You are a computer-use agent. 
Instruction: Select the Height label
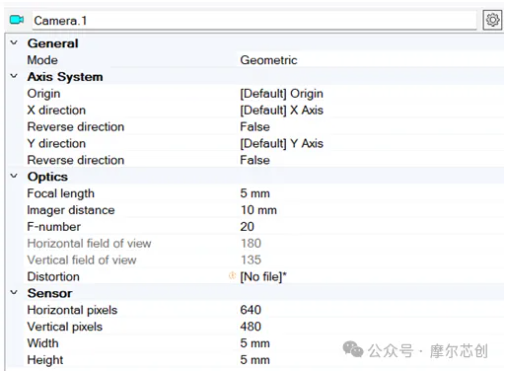(x=45, y=360)
